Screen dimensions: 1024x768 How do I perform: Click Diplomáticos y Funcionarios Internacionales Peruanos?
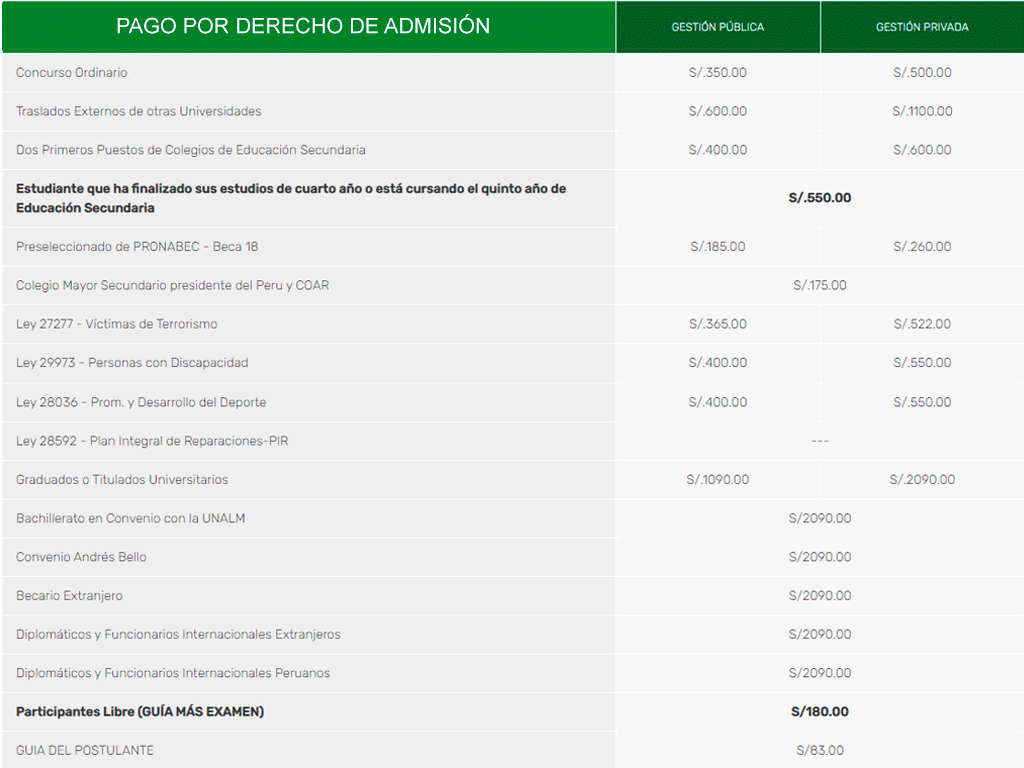(x=173, y=673)
